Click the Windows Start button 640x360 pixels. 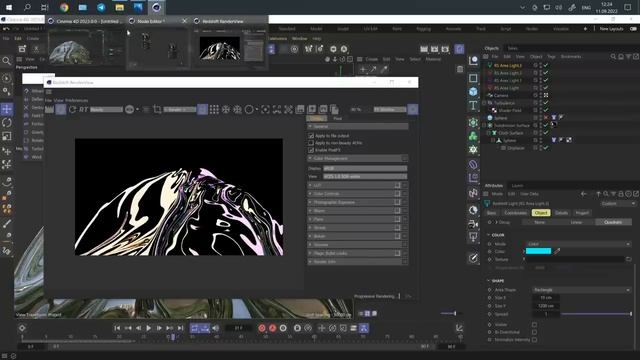pyautogui.click(x=9, y=7)
